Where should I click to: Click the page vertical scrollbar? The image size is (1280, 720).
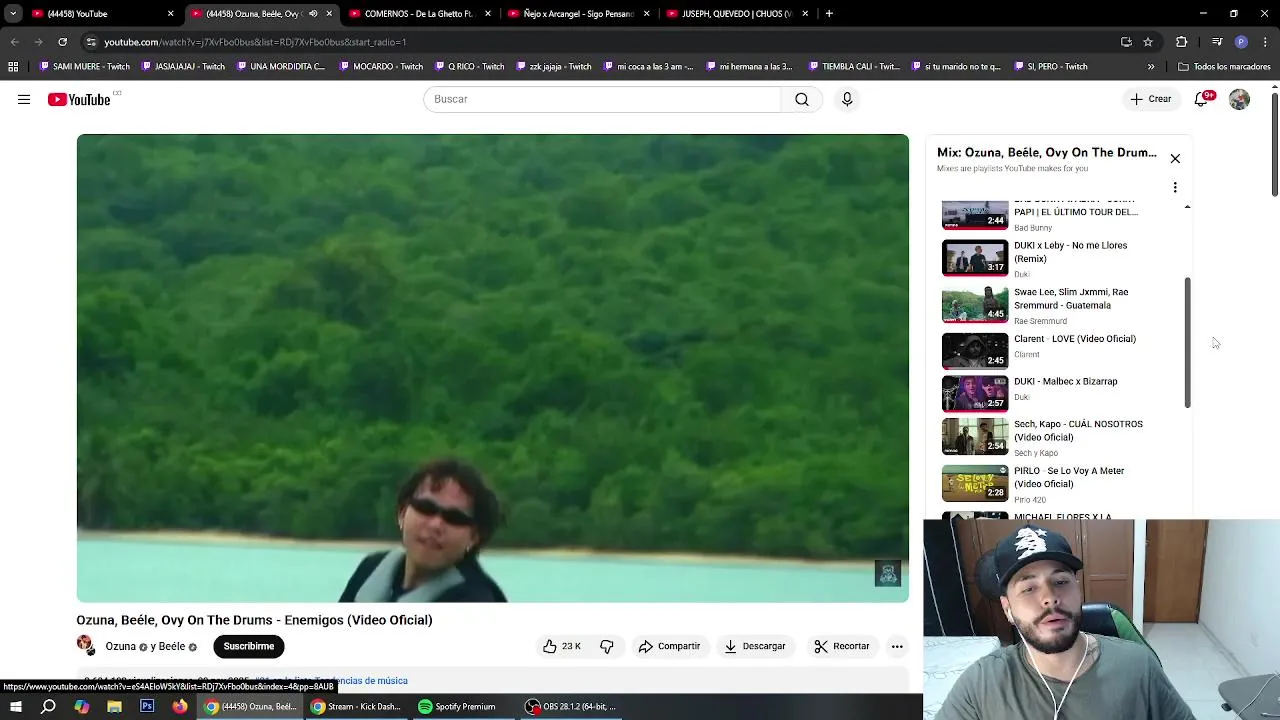click(1274, 145)
